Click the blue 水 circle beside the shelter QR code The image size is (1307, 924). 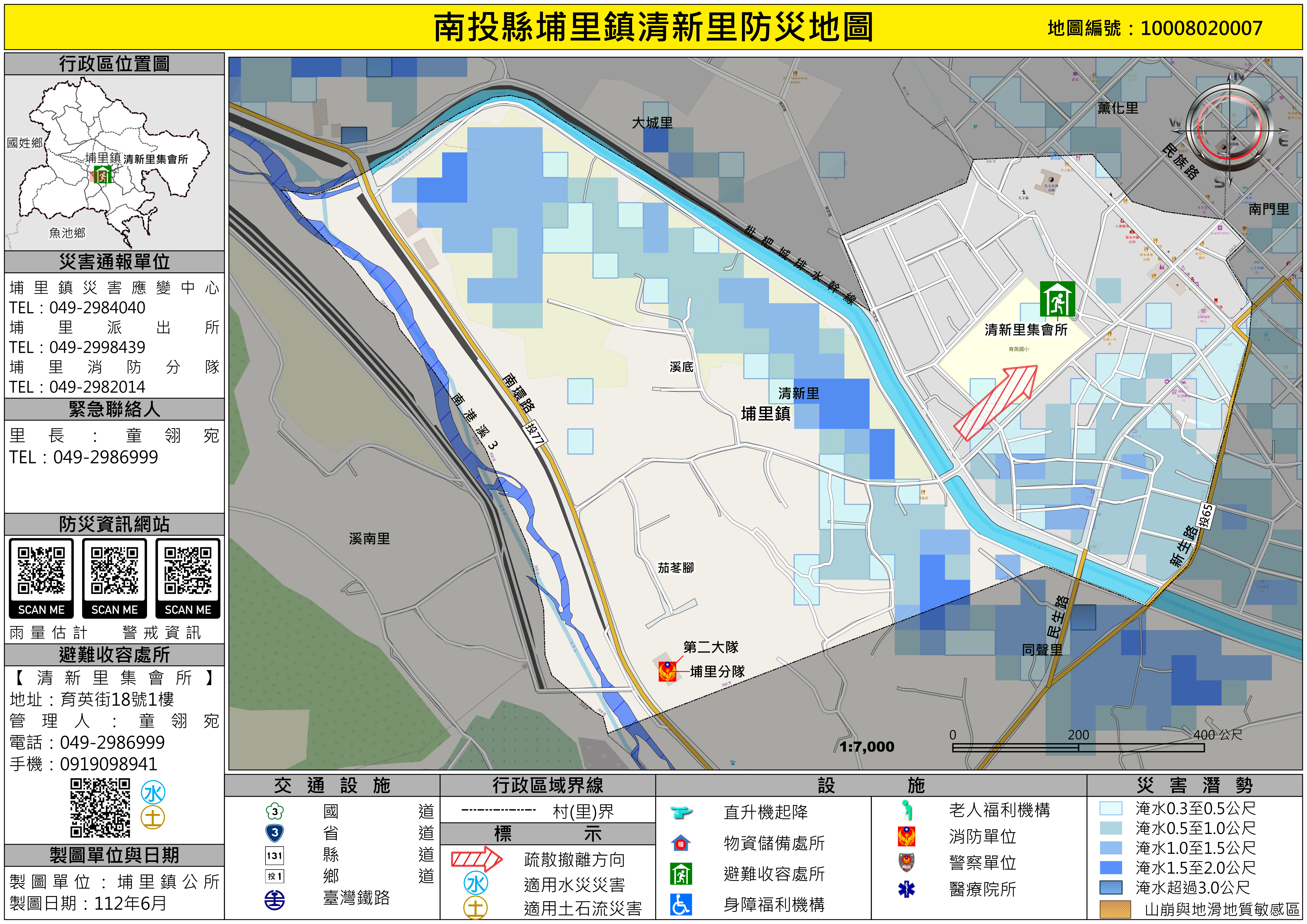click(x=153, y=793)
